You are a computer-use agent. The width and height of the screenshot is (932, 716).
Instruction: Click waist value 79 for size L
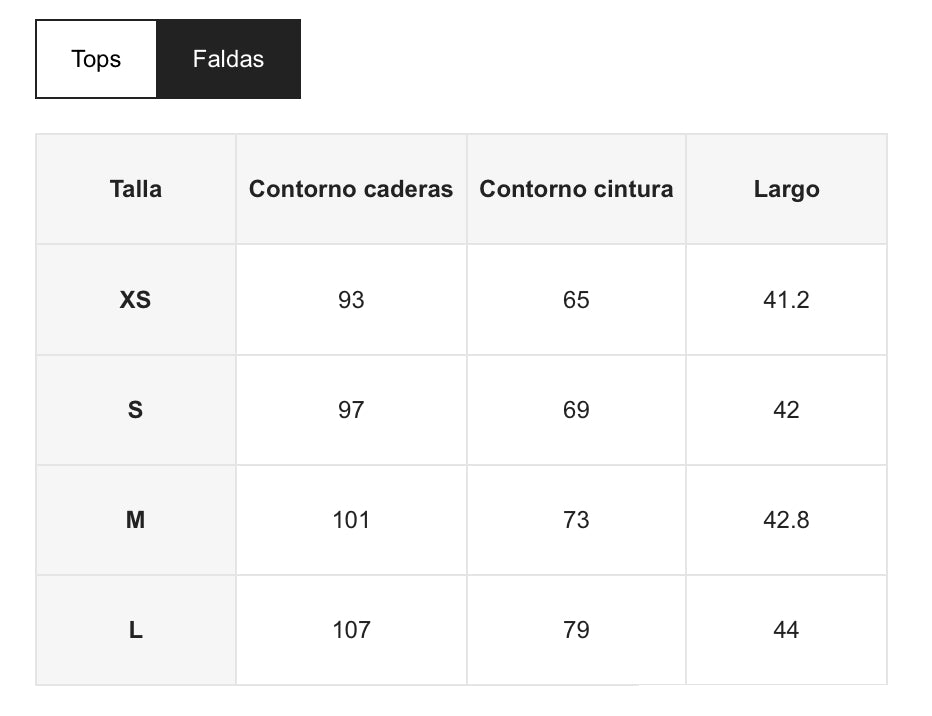(576, 630)
